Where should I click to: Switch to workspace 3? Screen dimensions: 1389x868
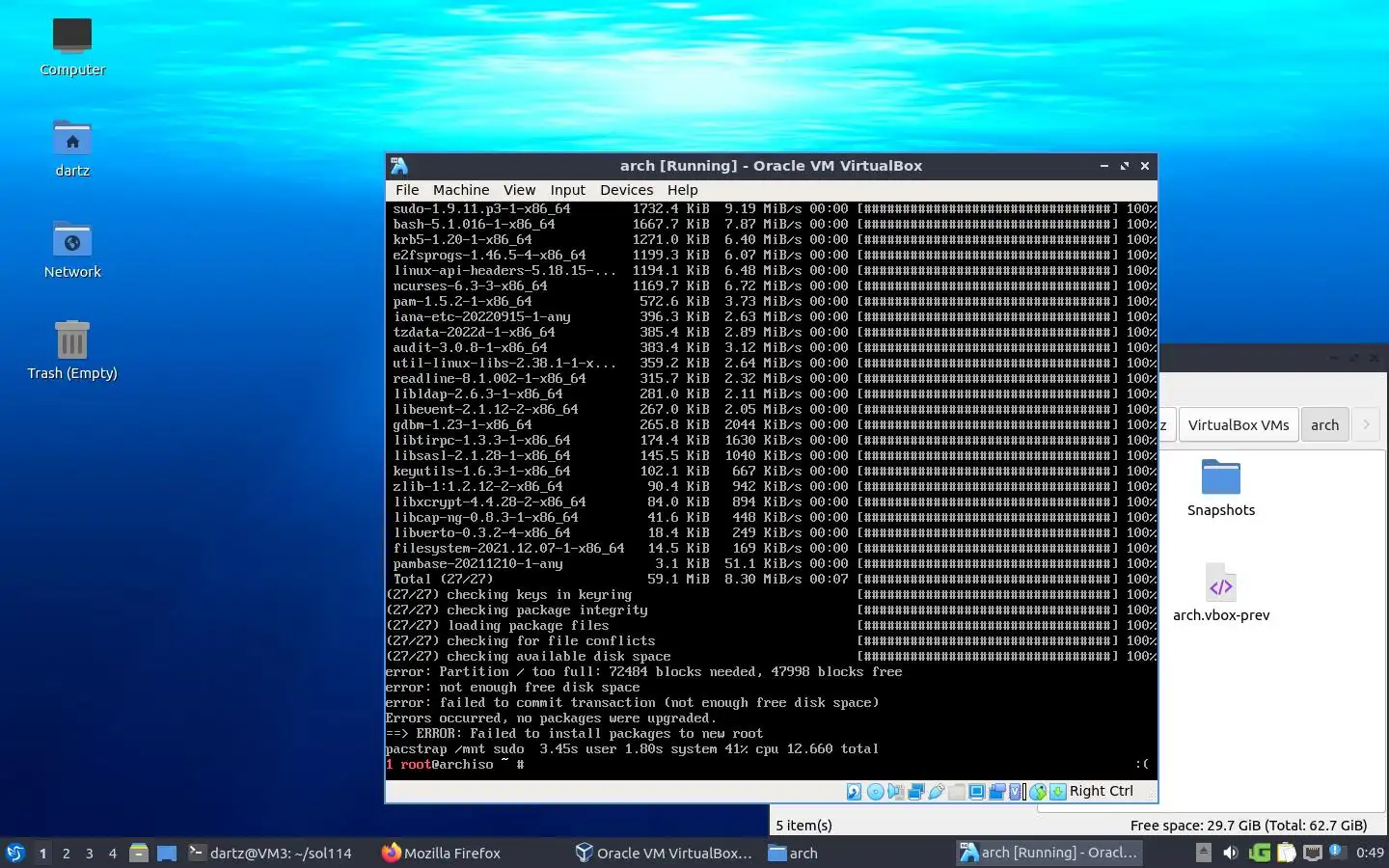89,853
